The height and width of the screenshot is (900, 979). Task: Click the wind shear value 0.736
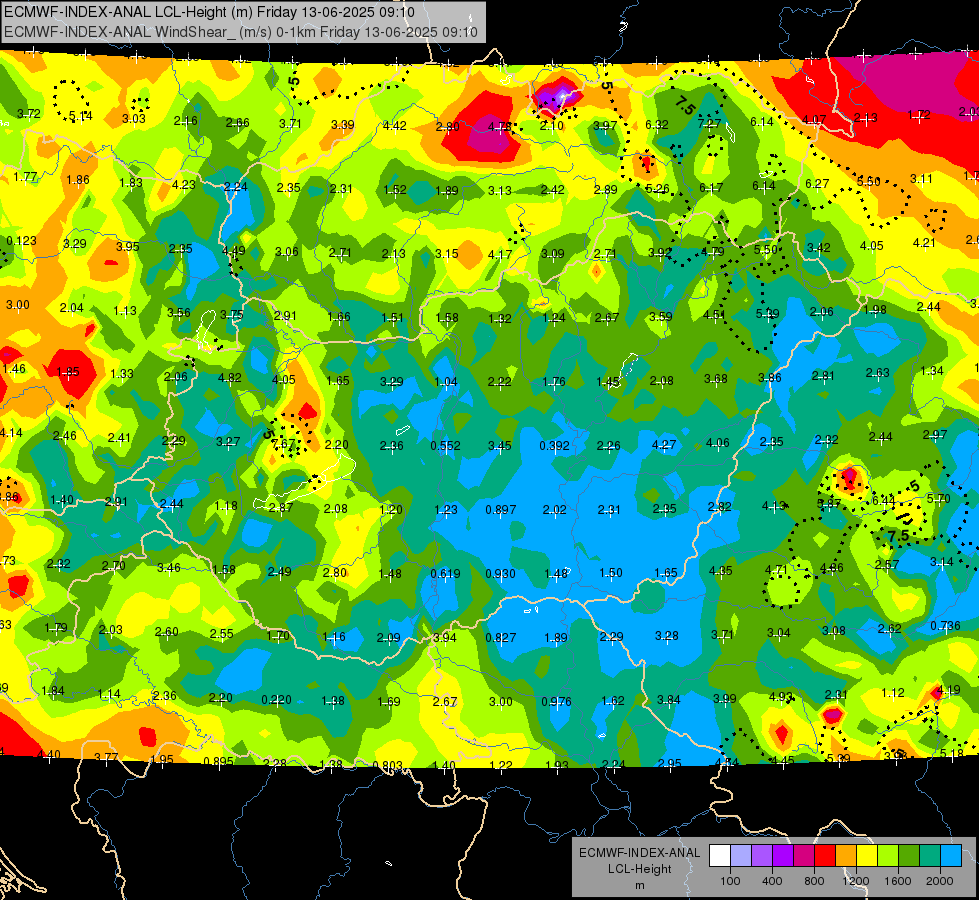click(x=945, y=626)
